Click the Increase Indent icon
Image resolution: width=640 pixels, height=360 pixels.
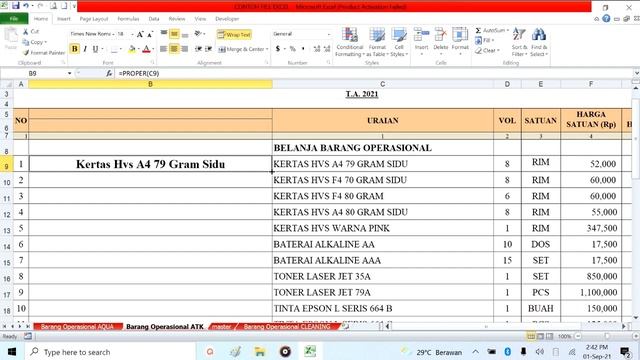209,49
